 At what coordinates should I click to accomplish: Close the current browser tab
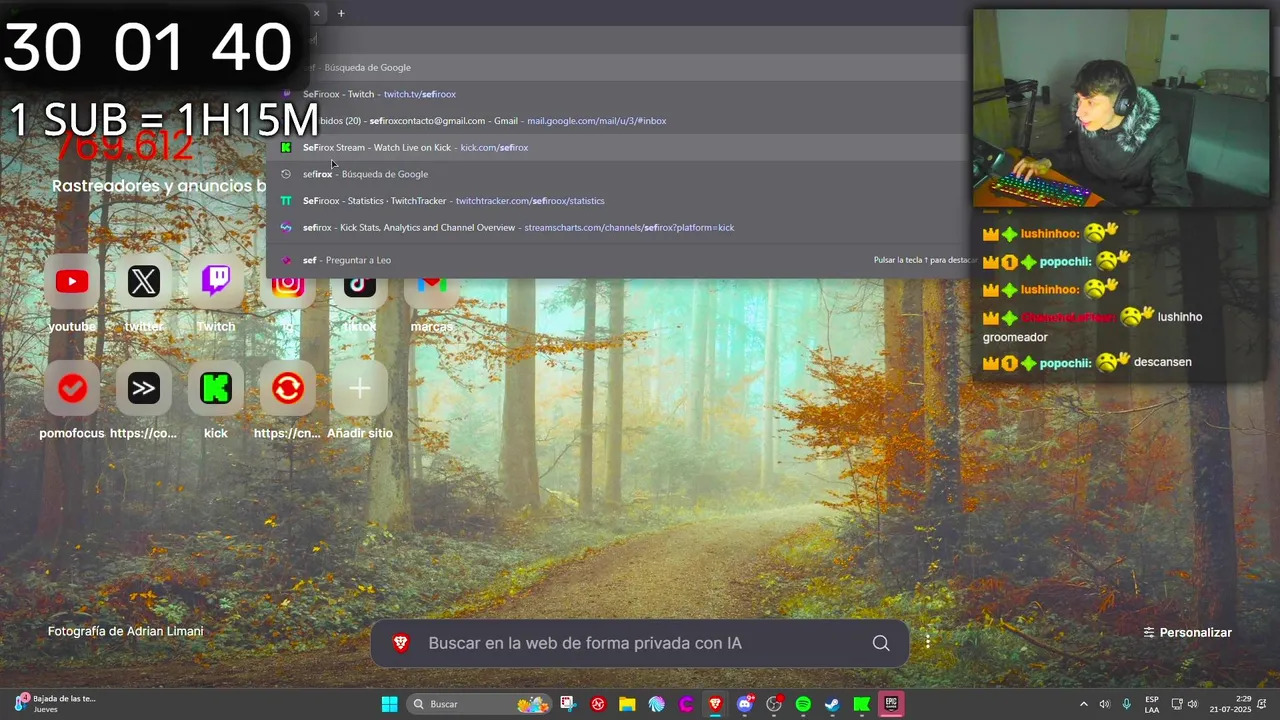[316, 13]
